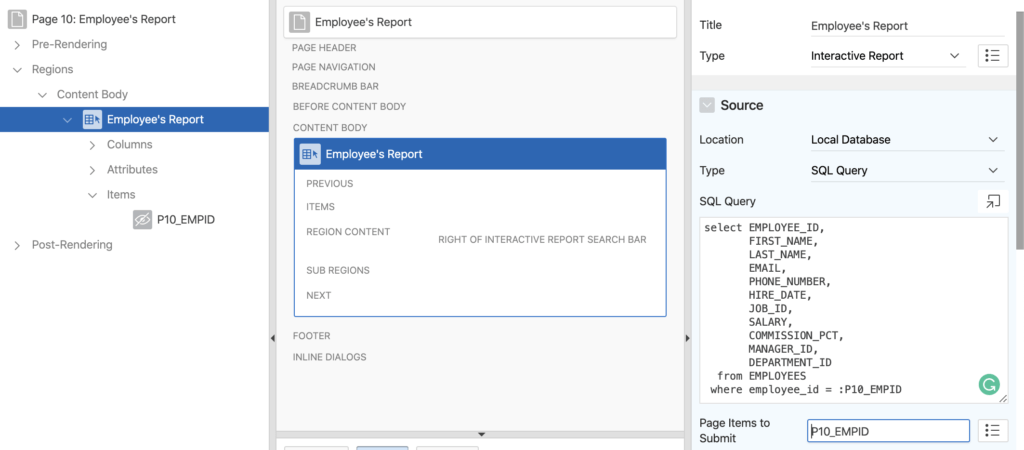Open Page Items to Submit picker button
Image resolution: width=1024 pixels, height=450 pixels.
pyautogui.click(x=993, y=431)
